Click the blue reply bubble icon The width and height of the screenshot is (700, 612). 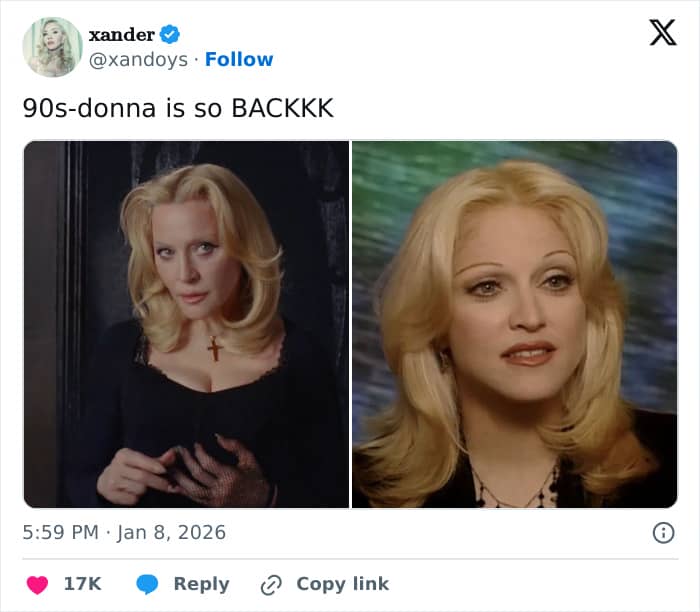click(x=147, y=584)
